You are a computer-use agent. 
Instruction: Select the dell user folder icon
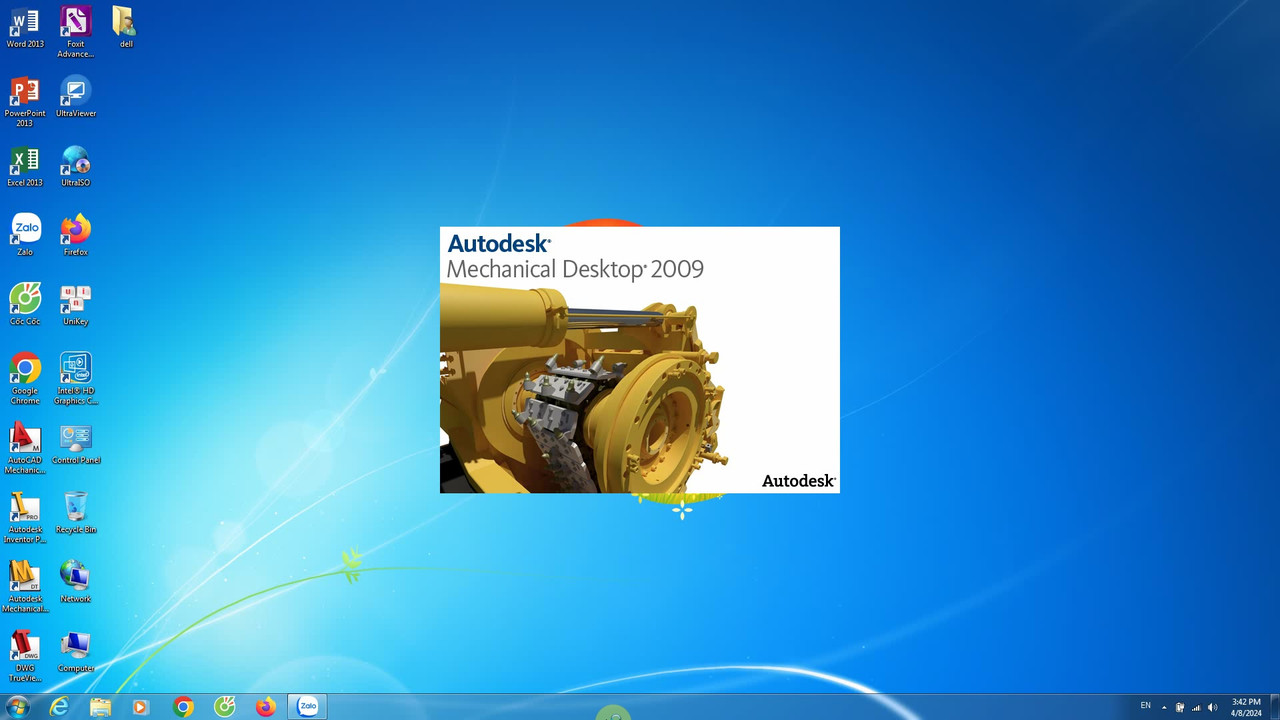tap(125, 27)
